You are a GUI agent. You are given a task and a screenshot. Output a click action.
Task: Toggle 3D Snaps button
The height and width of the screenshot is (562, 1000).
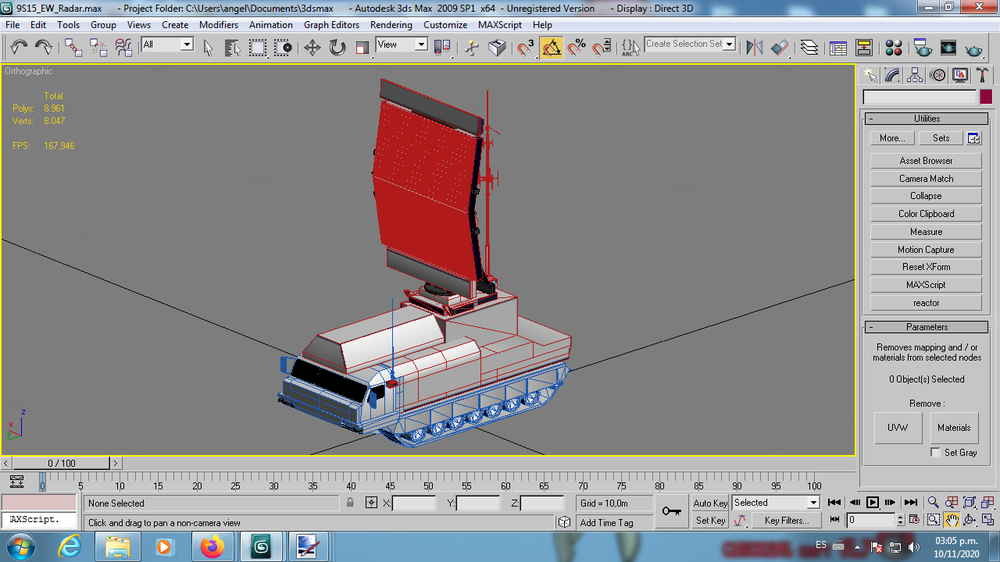coord(525,47)
